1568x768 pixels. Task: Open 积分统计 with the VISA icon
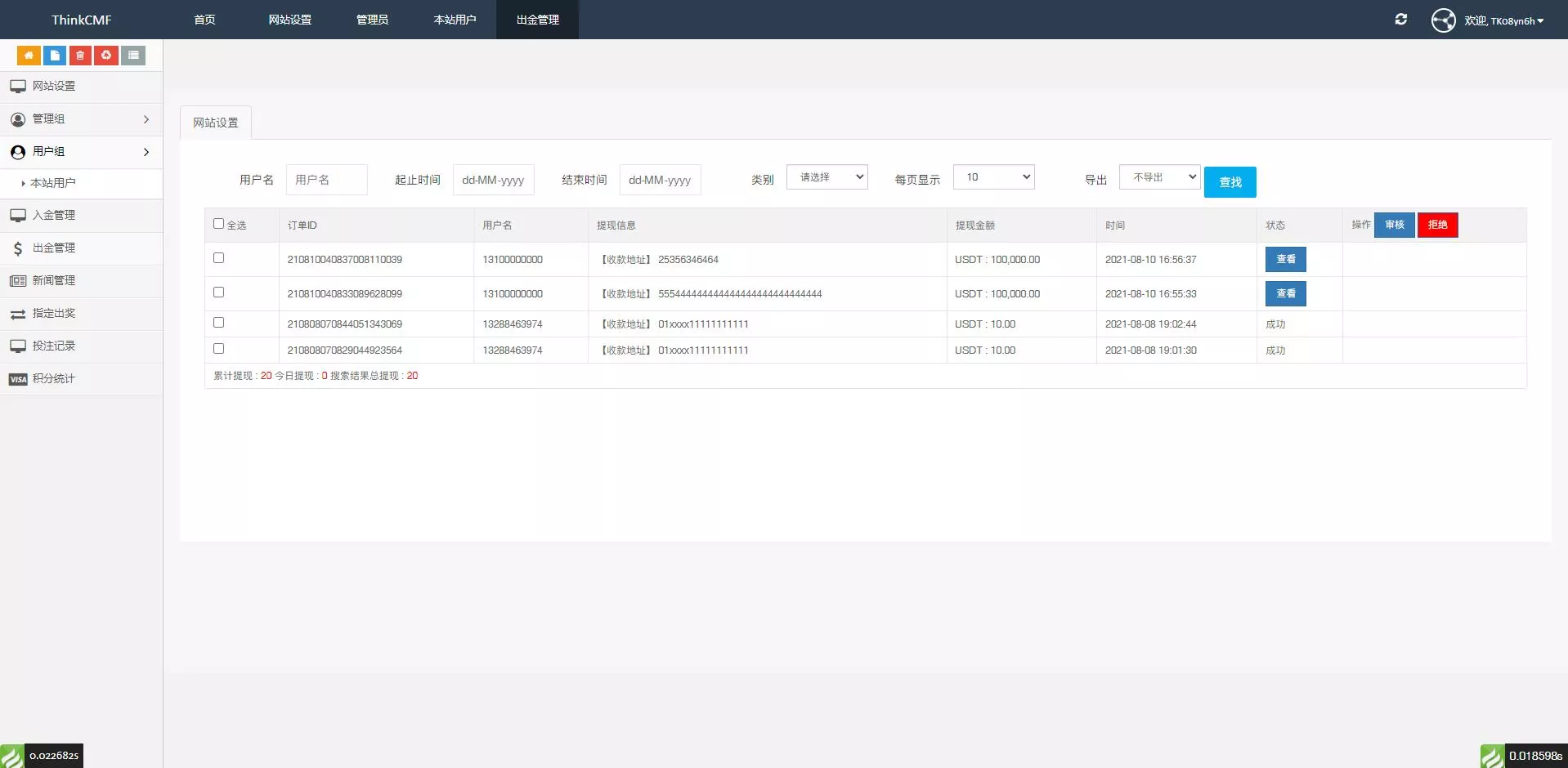(x=54, y=378)
